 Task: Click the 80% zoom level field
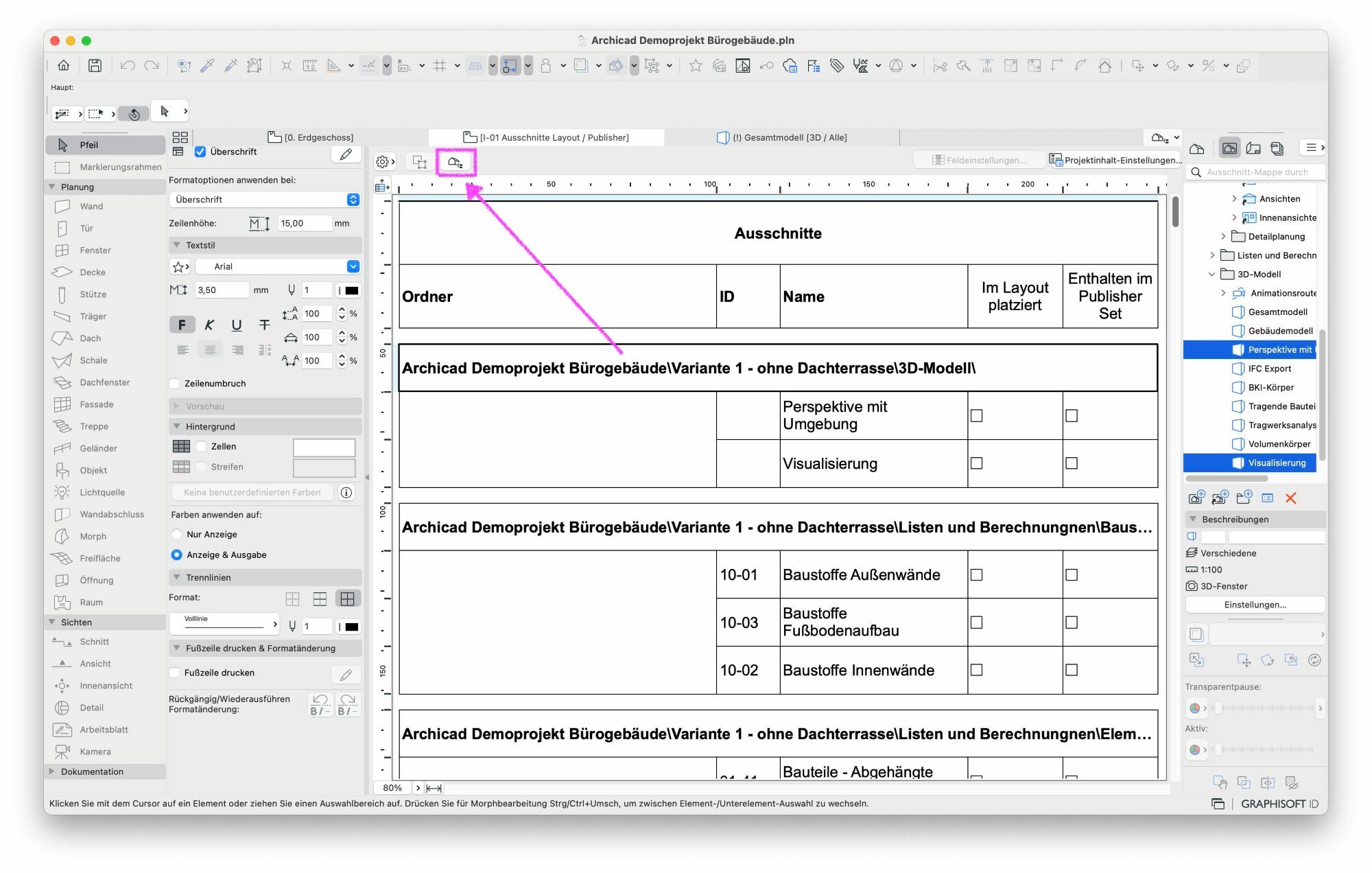[392, 788]
